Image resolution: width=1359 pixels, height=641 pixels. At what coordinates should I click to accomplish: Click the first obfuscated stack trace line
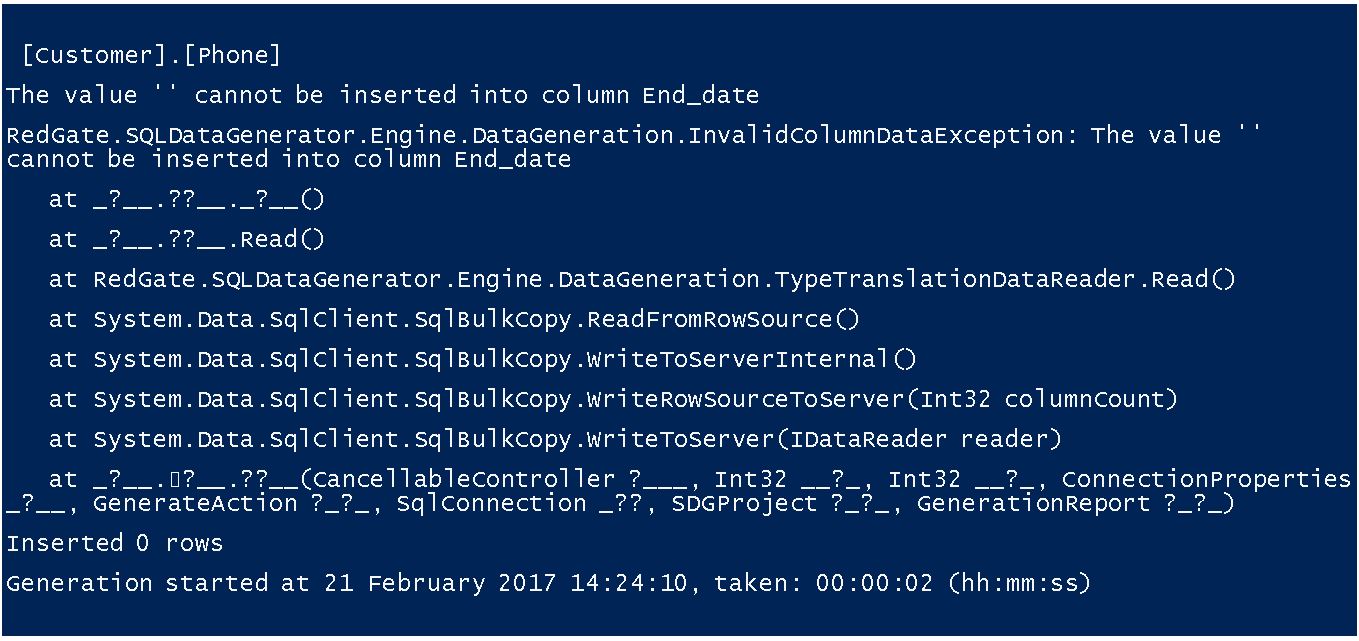coord(187,200)
